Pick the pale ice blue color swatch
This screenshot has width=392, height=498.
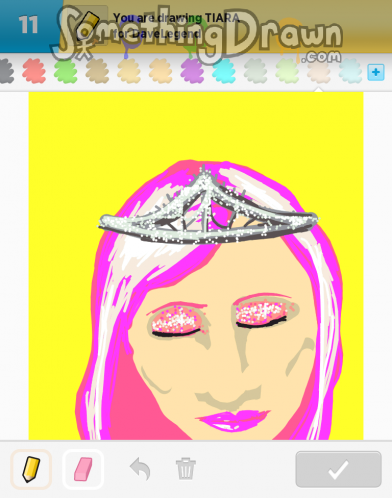(350, 71)
